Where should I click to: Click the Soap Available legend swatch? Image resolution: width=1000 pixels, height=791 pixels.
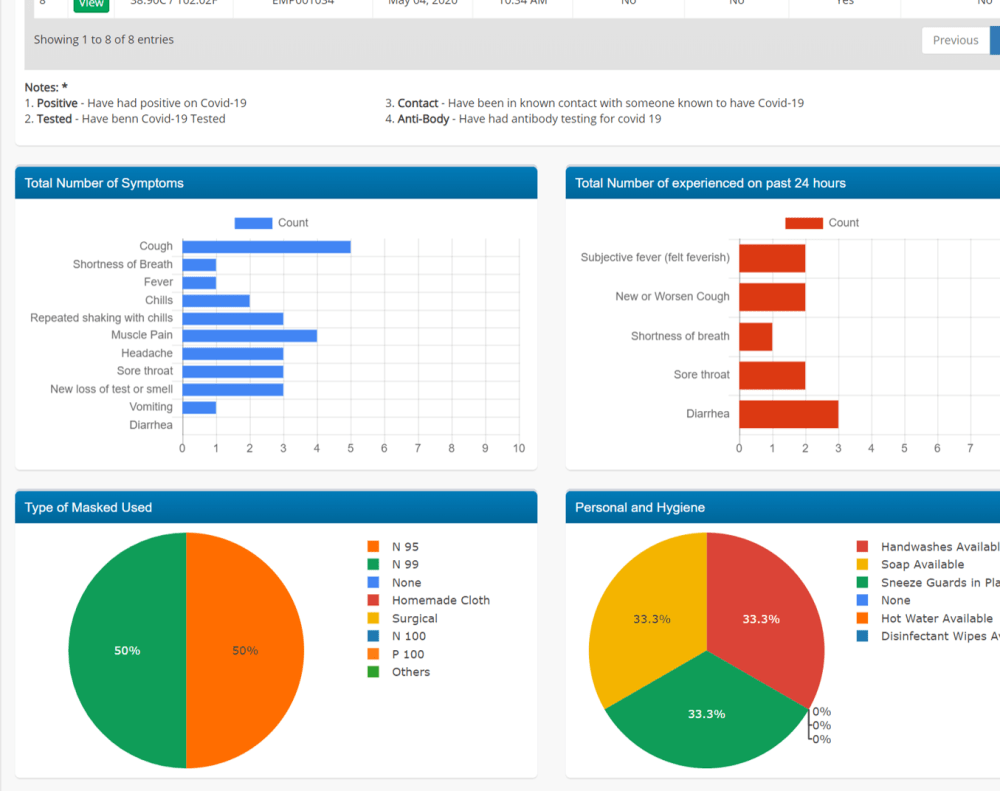tap(862, 565)
